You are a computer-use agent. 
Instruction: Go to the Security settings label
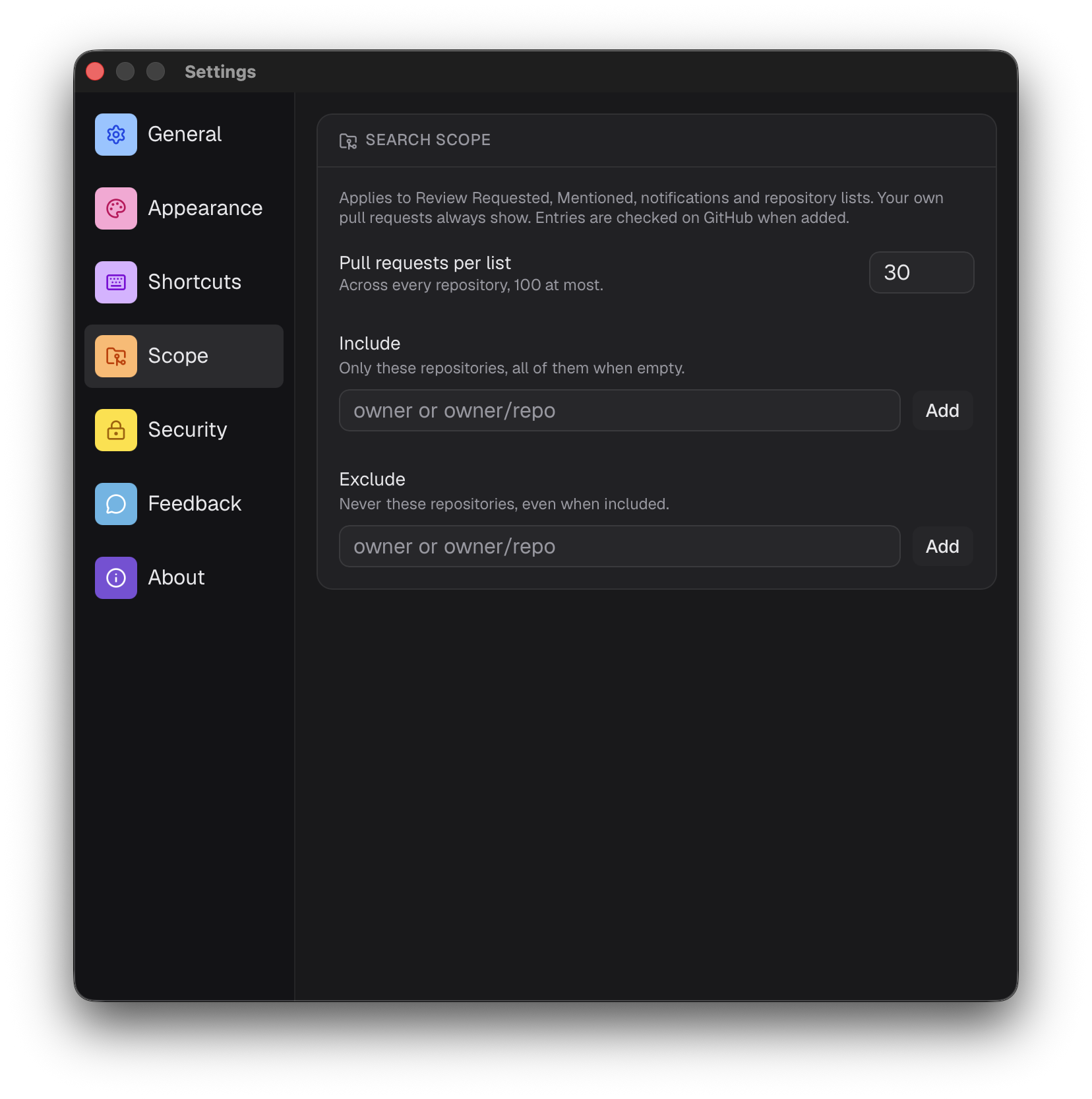point(187,430)
